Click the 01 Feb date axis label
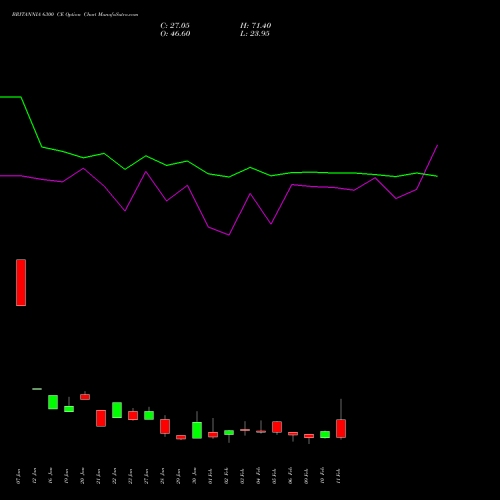Viewport: 500px width, 500px height. 210,476
